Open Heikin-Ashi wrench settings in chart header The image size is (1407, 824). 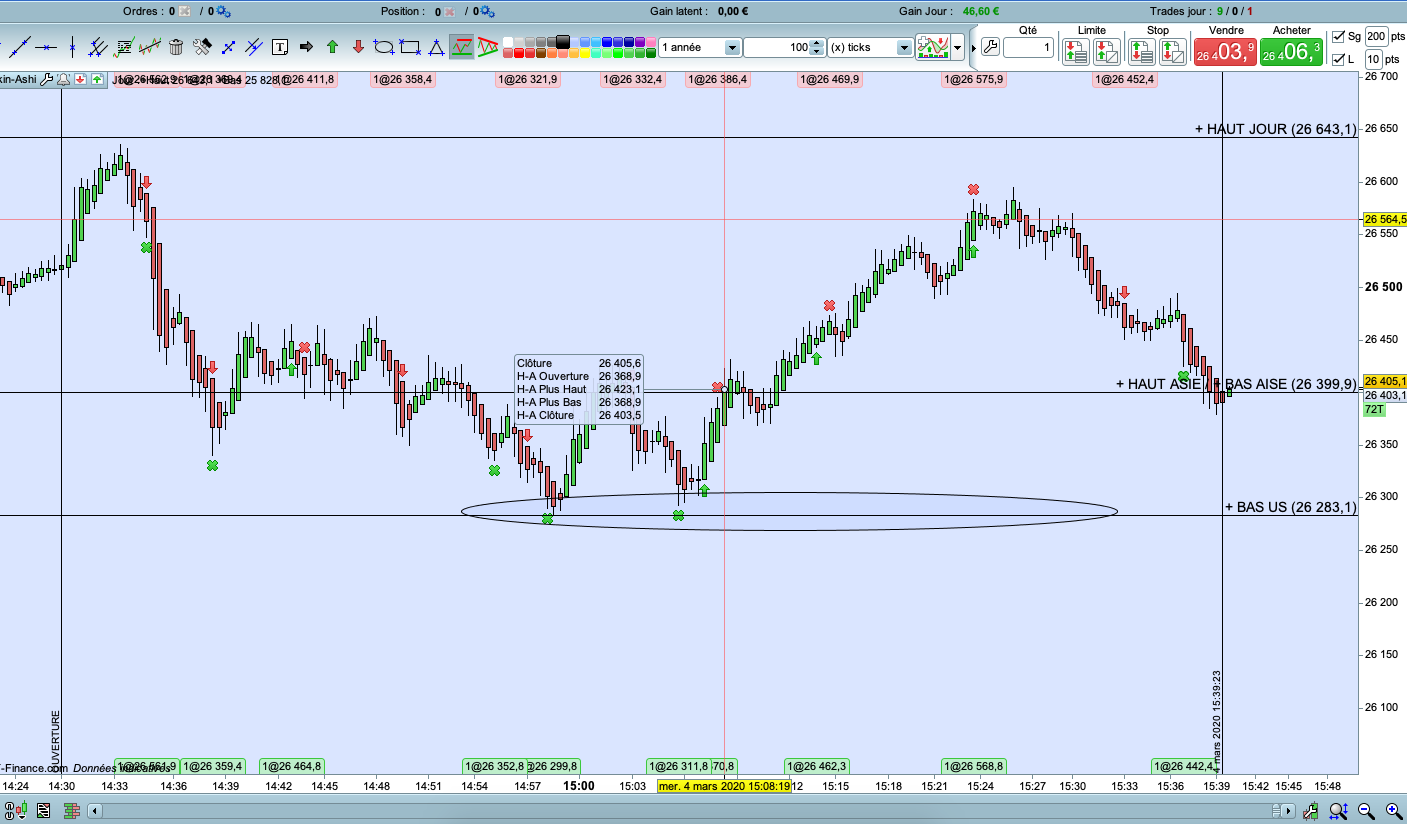coord(46,80)
